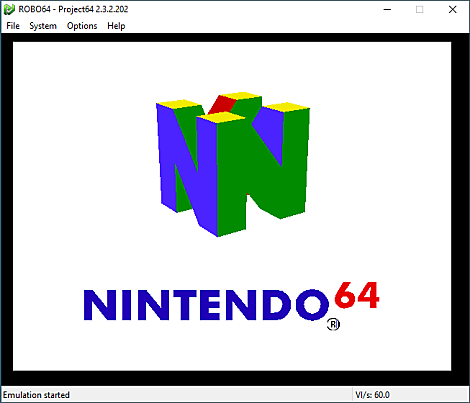Image resolution: width=470 pixels, height=403 pixels.
Task: Click the red face of the N logo
Action: (x=222, y=105)
